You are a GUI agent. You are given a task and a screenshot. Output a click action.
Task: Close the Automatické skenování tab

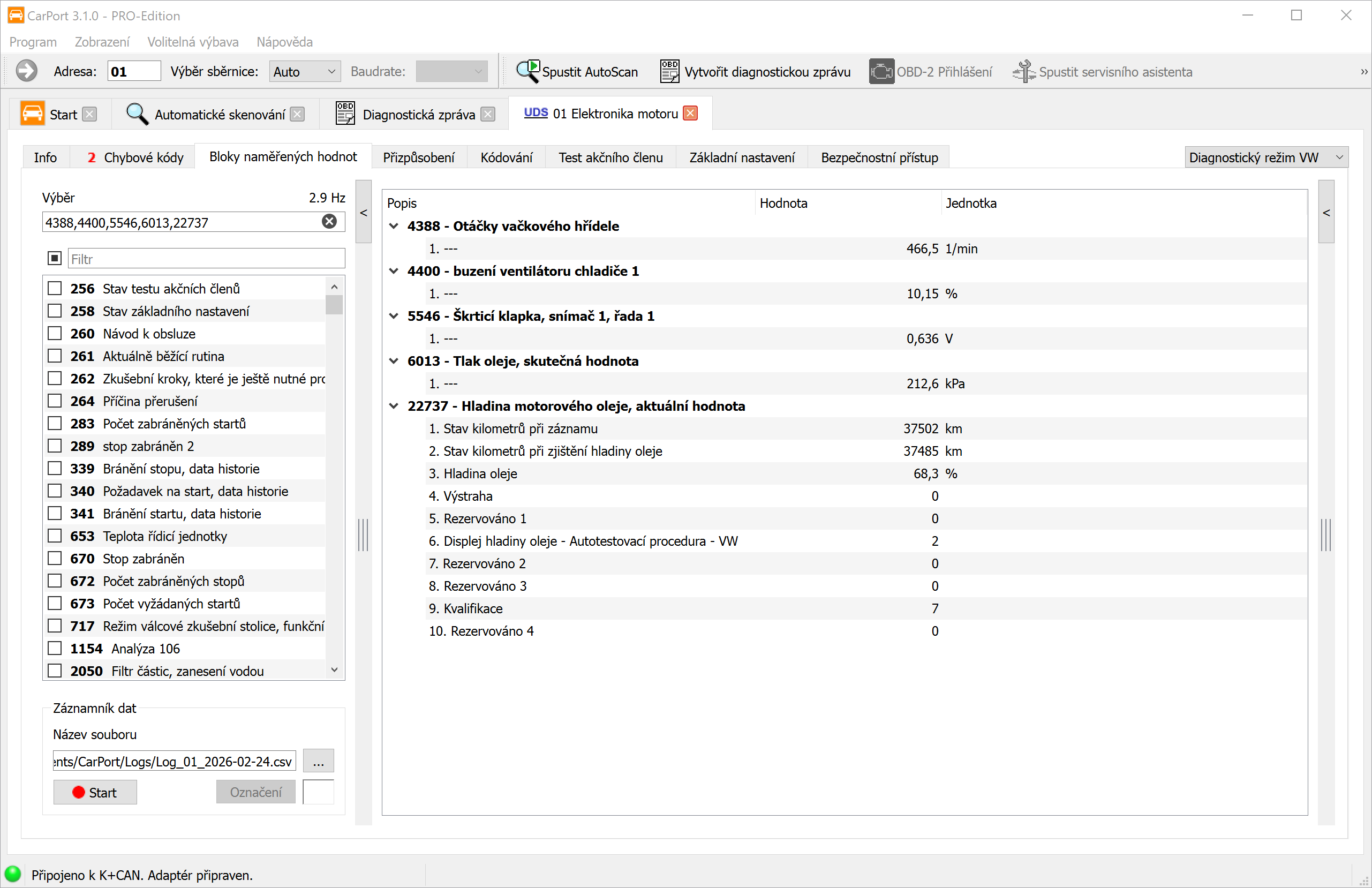(x=297, y=114)
